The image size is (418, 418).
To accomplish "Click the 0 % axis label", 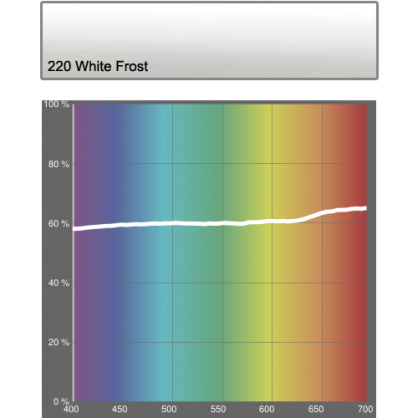I will (61, 402).
